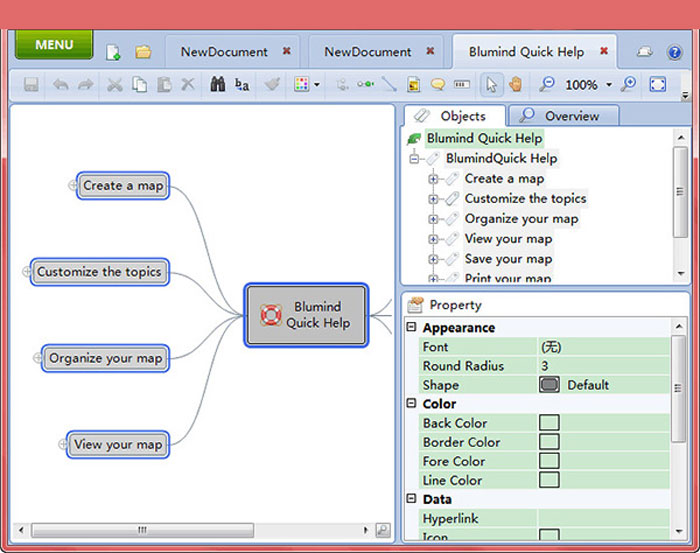Close the Blumind Quick Help tab
The width and height of the screenshot is (700, 553).
(x=604, y=51)
